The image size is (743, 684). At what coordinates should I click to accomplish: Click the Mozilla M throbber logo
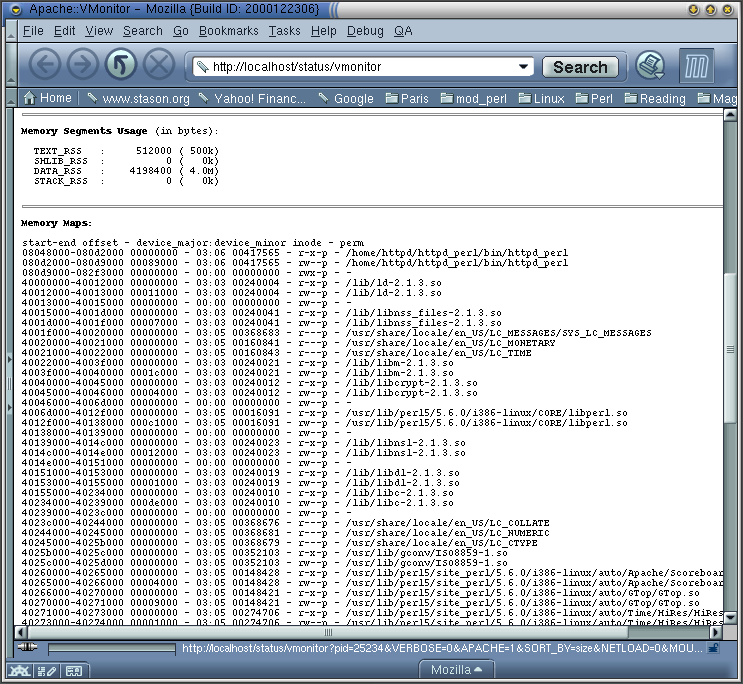click(x=696, y=67)
